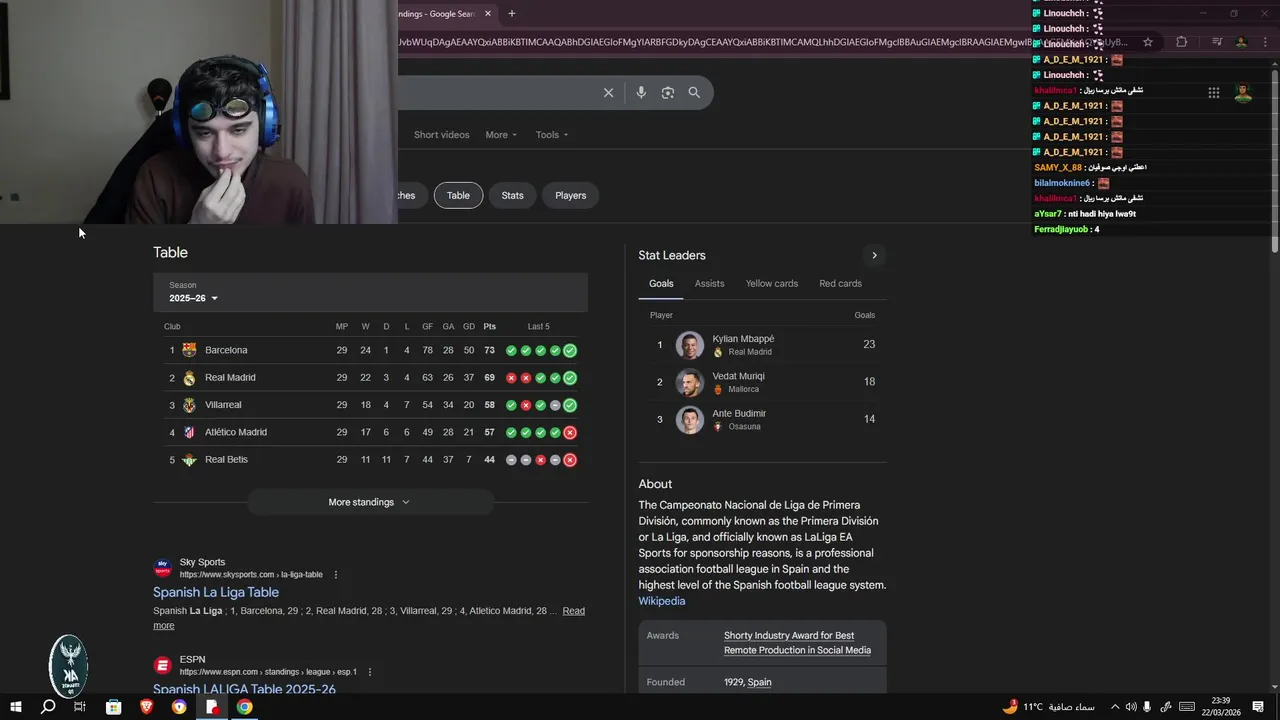This screenshot has height=720, width=1280.
Task: Open Google account avatar menu
Action: (x=1243, y=93)
